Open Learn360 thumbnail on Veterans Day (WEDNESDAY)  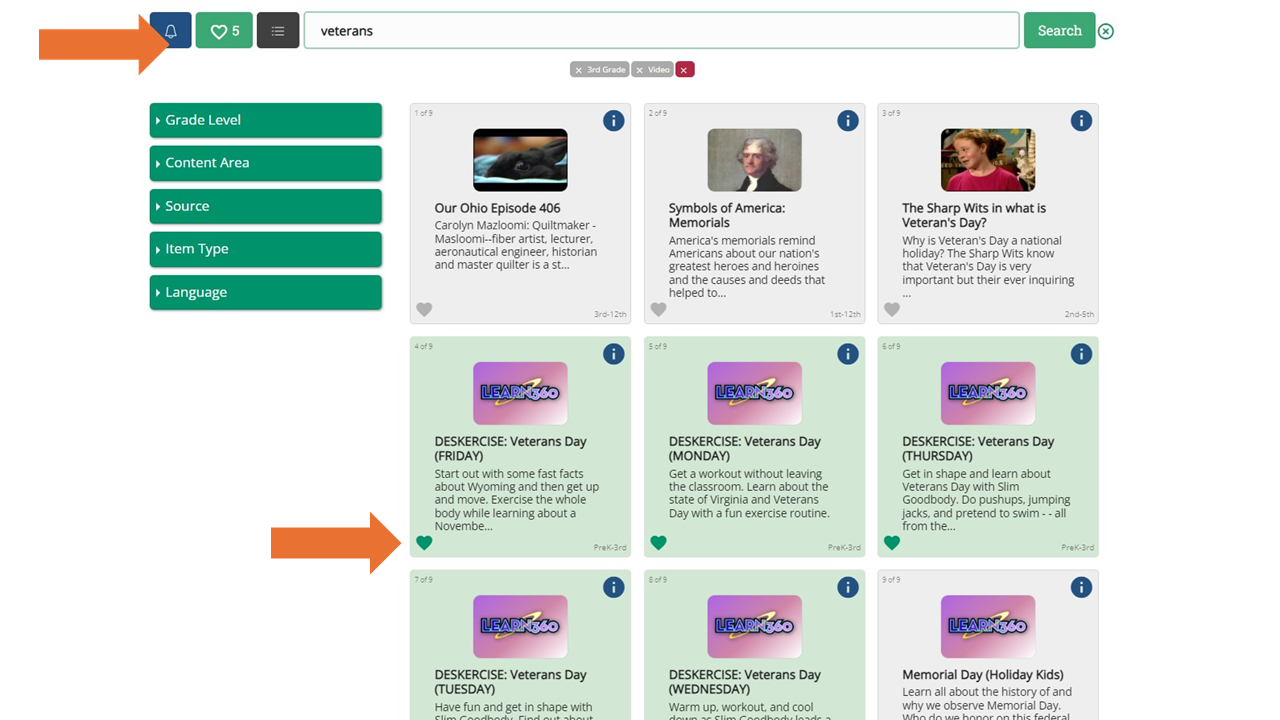pos(754,627)
